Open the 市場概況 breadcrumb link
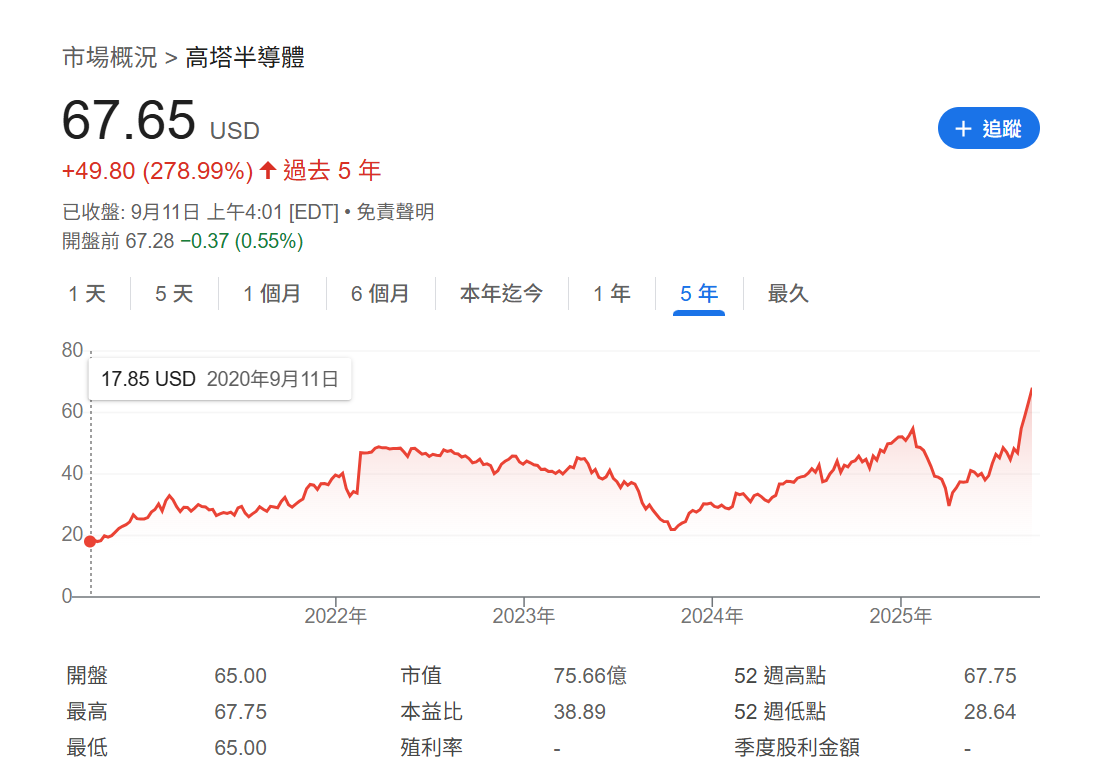1101x784 pixels. click(110, 58)
